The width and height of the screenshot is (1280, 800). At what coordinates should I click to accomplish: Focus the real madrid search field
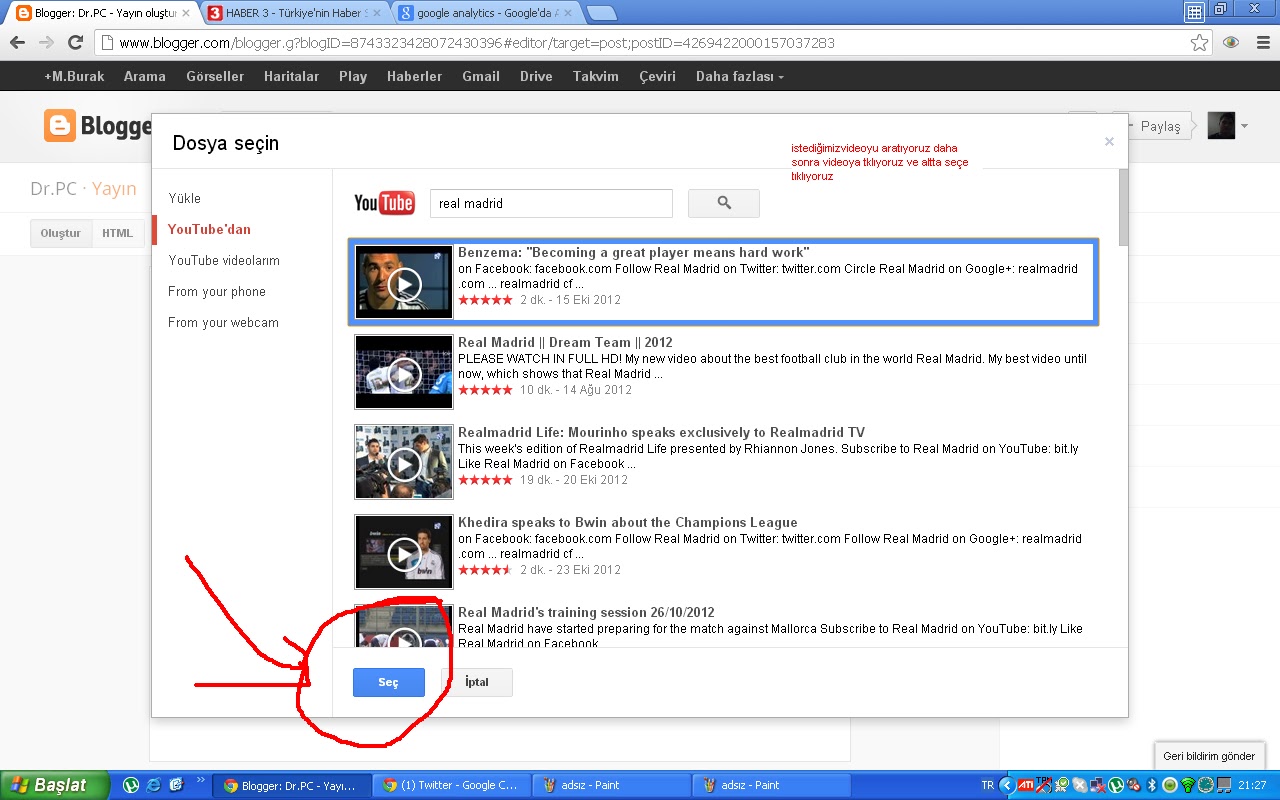tap(551, 203)
